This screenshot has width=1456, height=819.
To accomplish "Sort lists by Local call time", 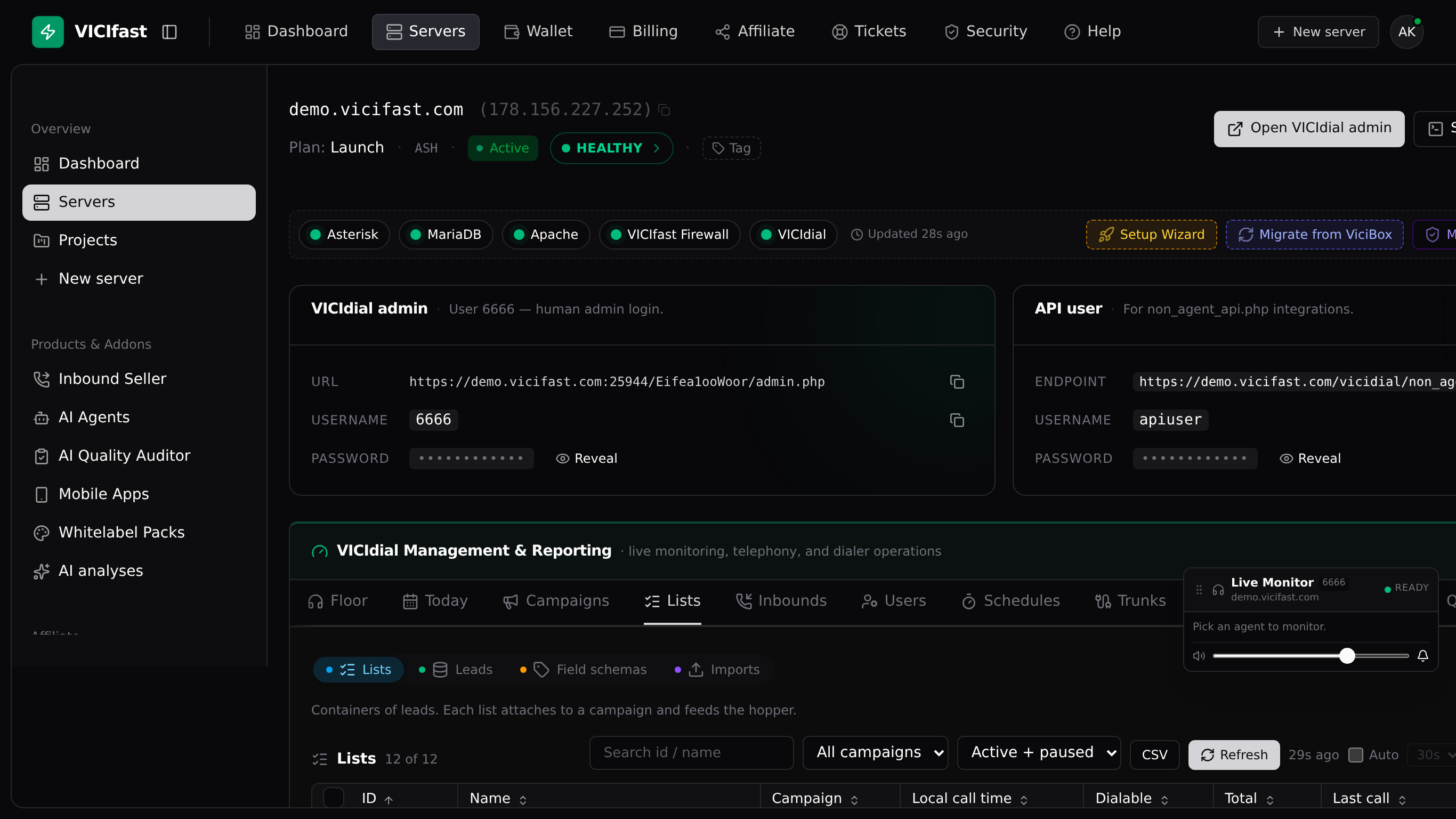I will coord(970,799).
